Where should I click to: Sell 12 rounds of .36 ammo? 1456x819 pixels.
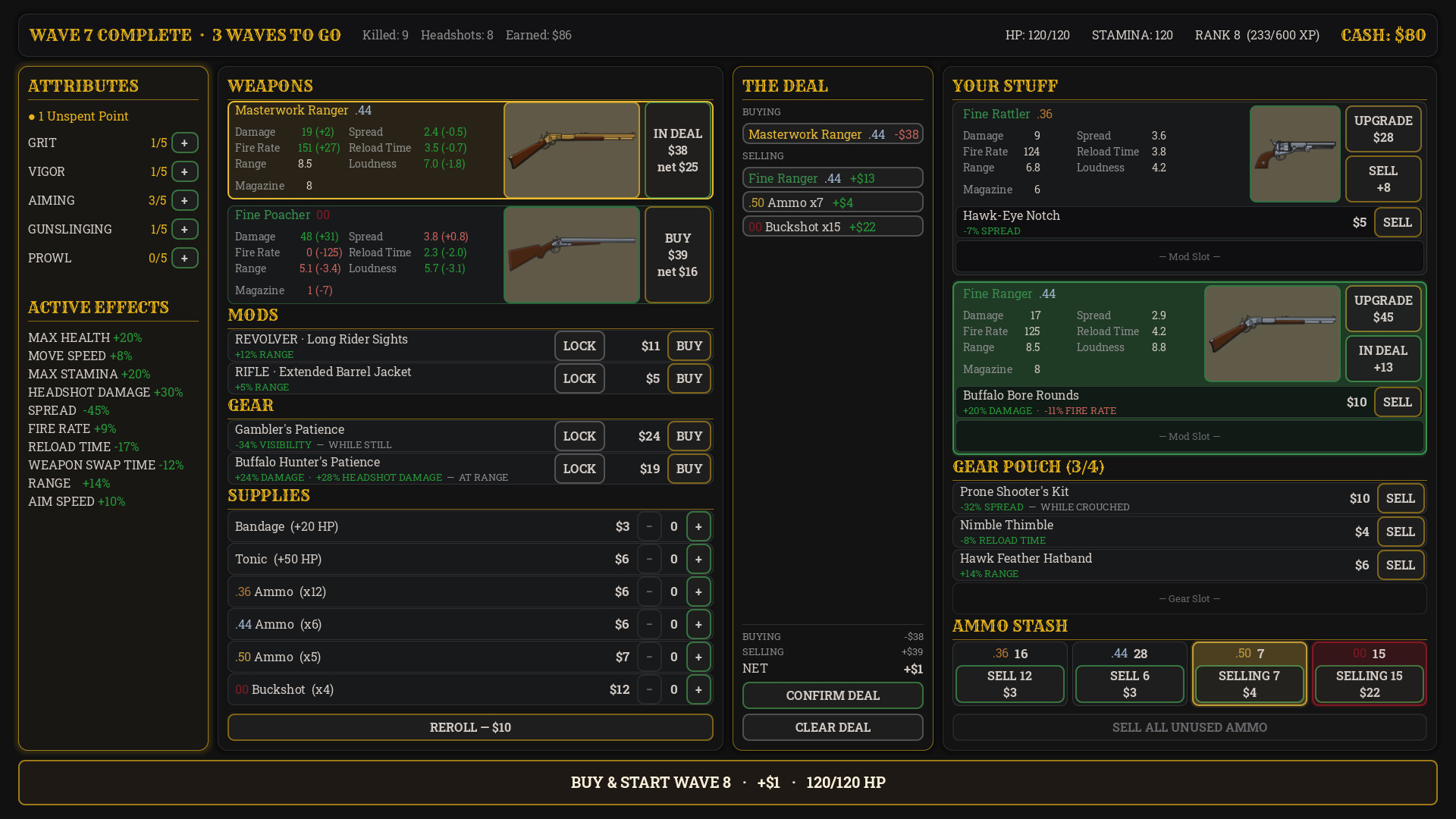tap(1009, 684)
